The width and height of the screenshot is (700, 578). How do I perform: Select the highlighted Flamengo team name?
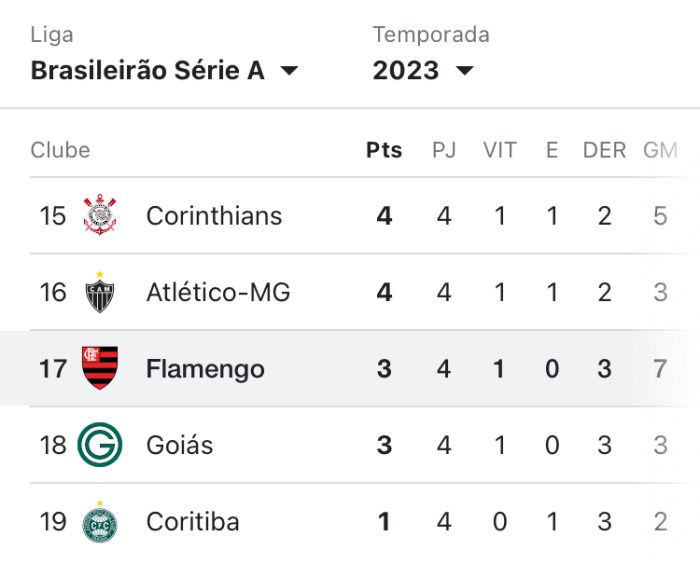(205, 369)
